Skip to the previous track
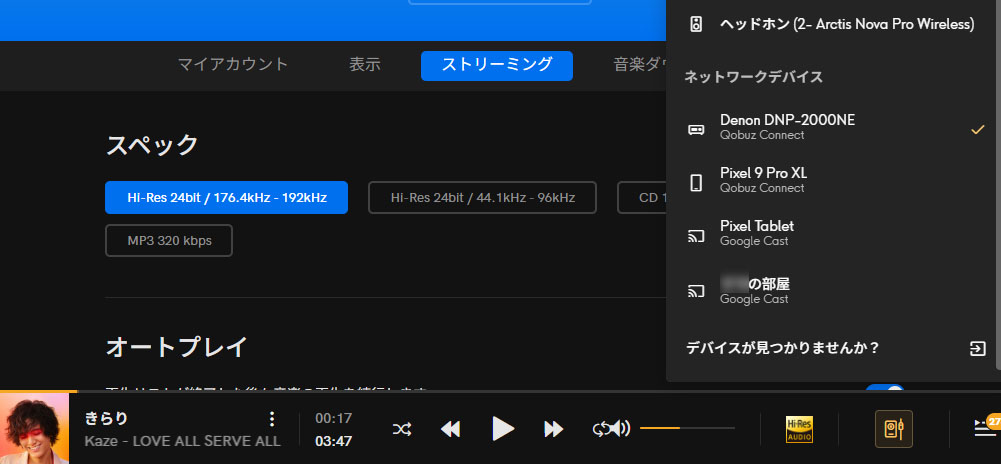The image size is (1001, 464). 451,429
